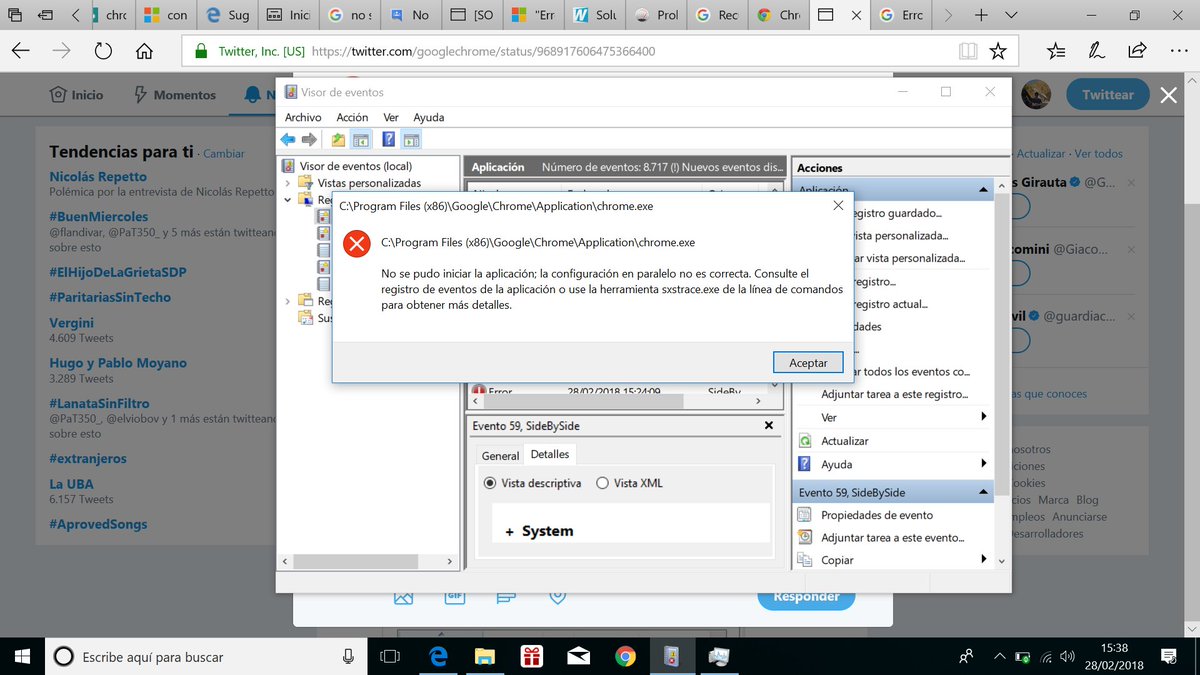Click the Cortana microphone icon
This screenshot has width=1200, height=675.
click(348, 656)
